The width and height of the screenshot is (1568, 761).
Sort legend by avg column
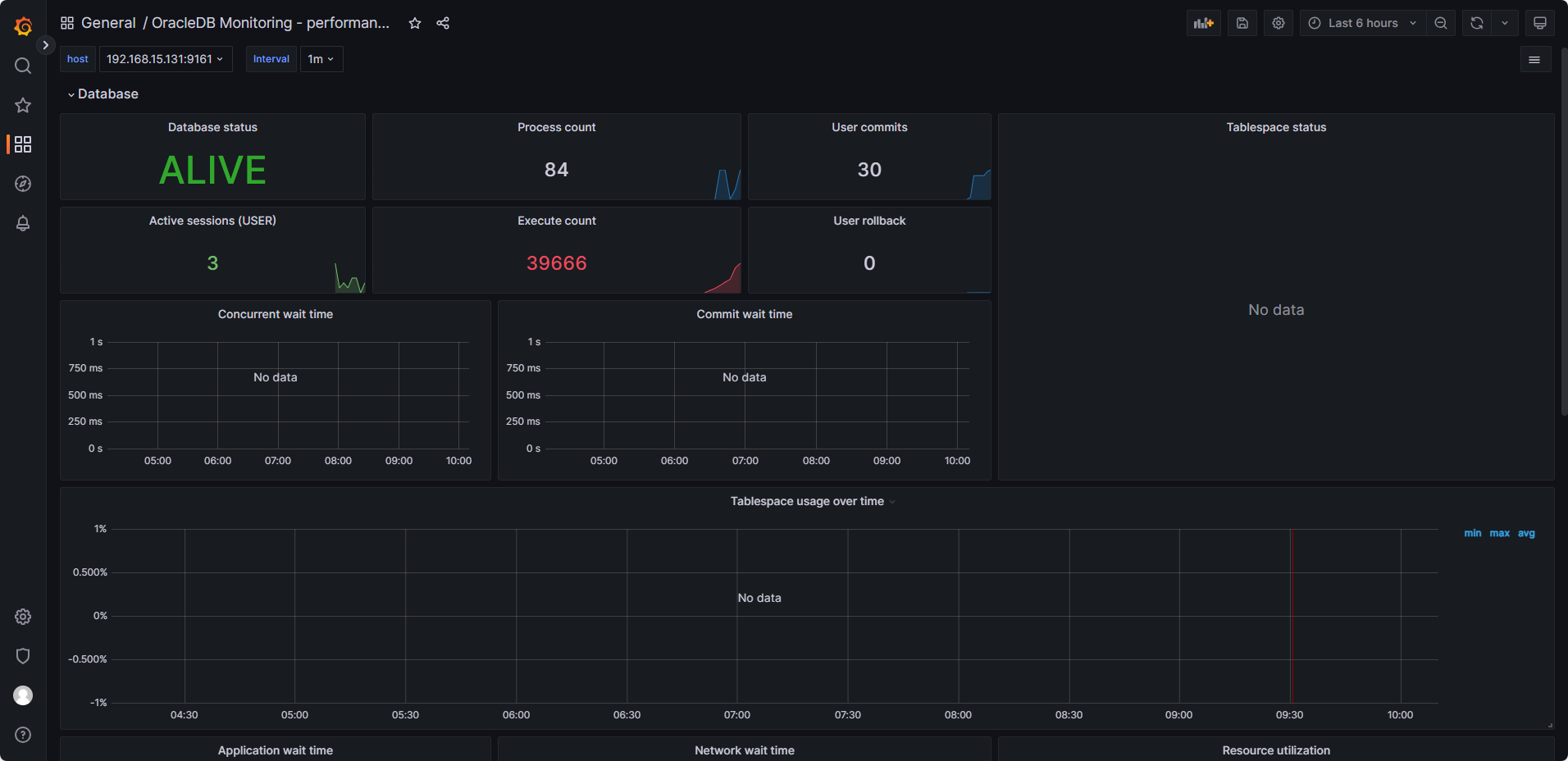click(1526, 533)
